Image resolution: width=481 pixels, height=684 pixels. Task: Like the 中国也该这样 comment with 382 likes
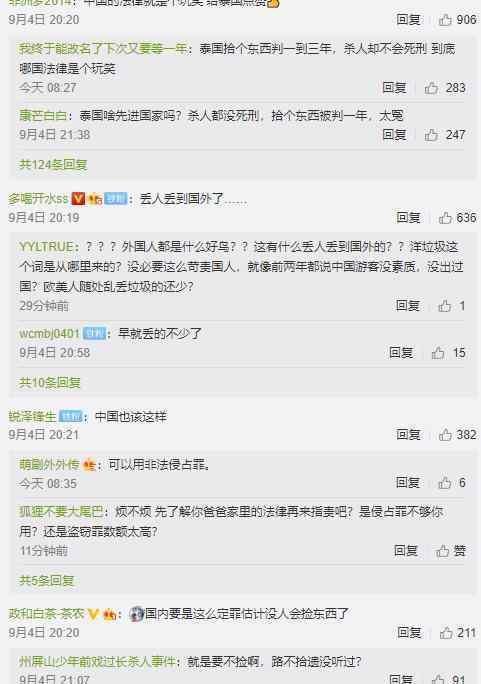pos(445,434)
